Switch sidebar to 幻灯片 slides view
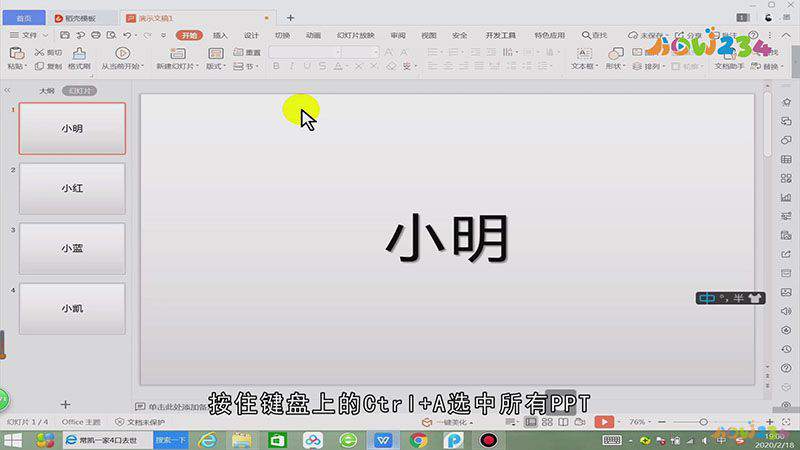Image resolution: width=800 pixels, height=450 pixels. pos(79,91)
